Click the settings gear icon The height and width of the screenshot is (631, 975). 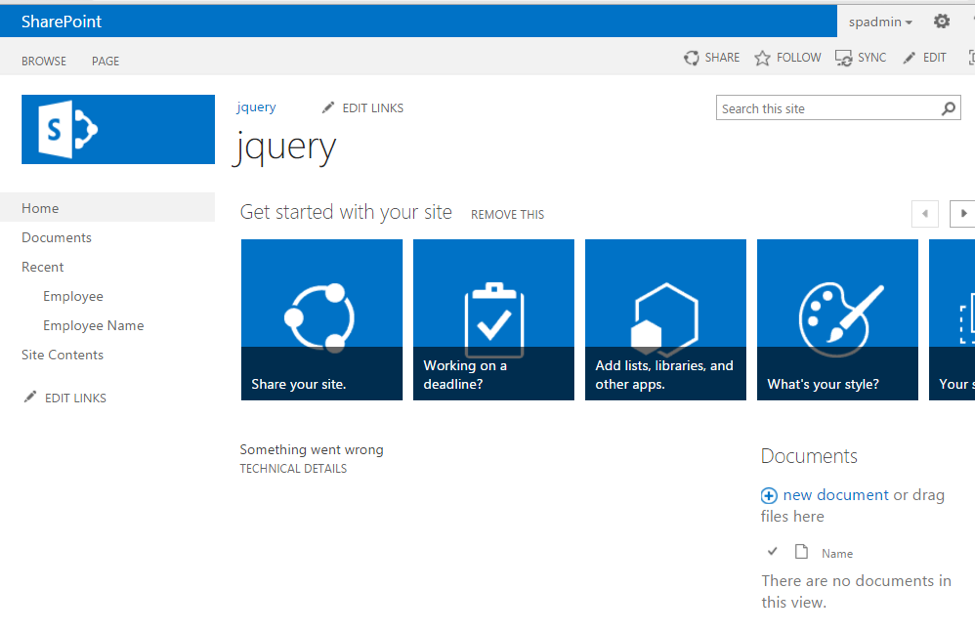941,21
